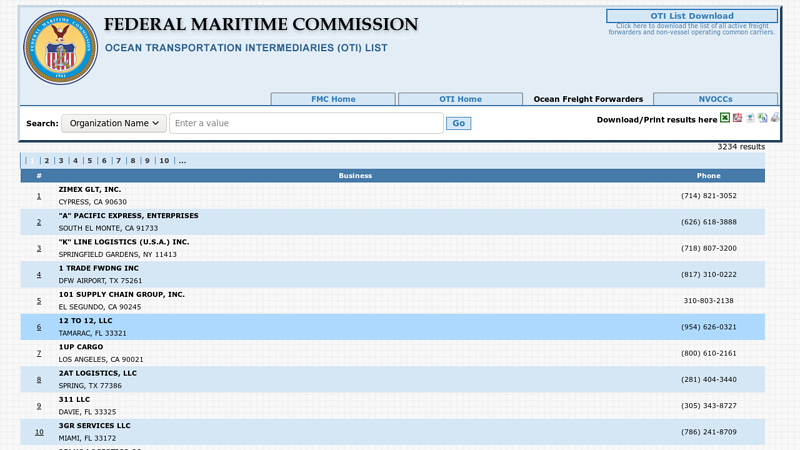Viewport: 800px width, 450px height.
Task: Open row number 6 link for 12 TO 12, LLC
Action: point(39,327)
